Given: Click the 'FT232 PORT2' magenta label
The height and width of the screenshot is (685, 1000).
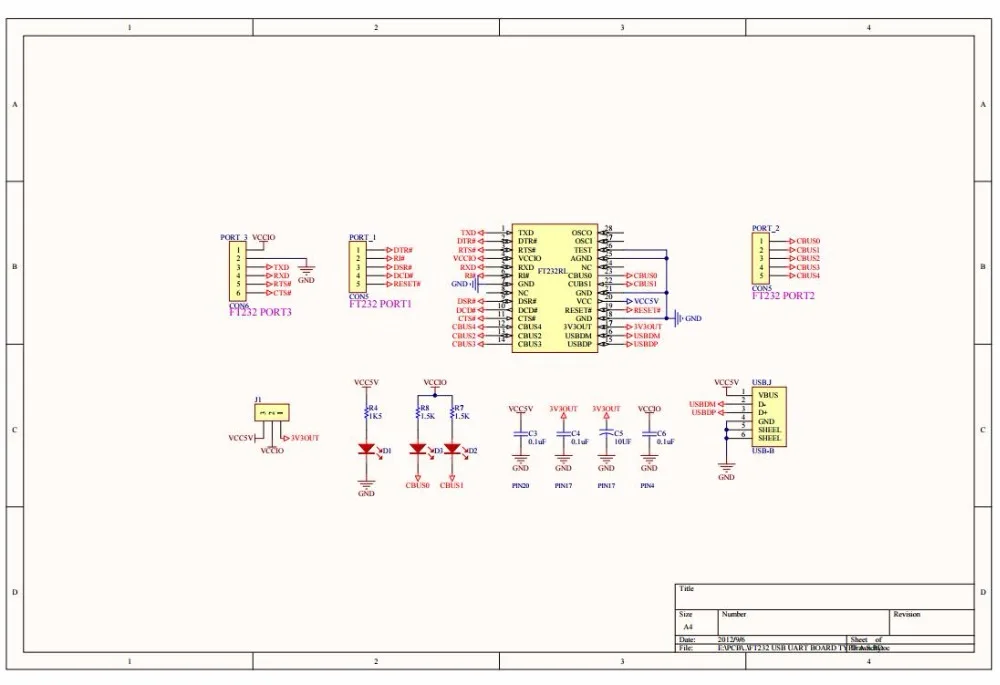Looking at the screenshot, I should tap(783, 296).
